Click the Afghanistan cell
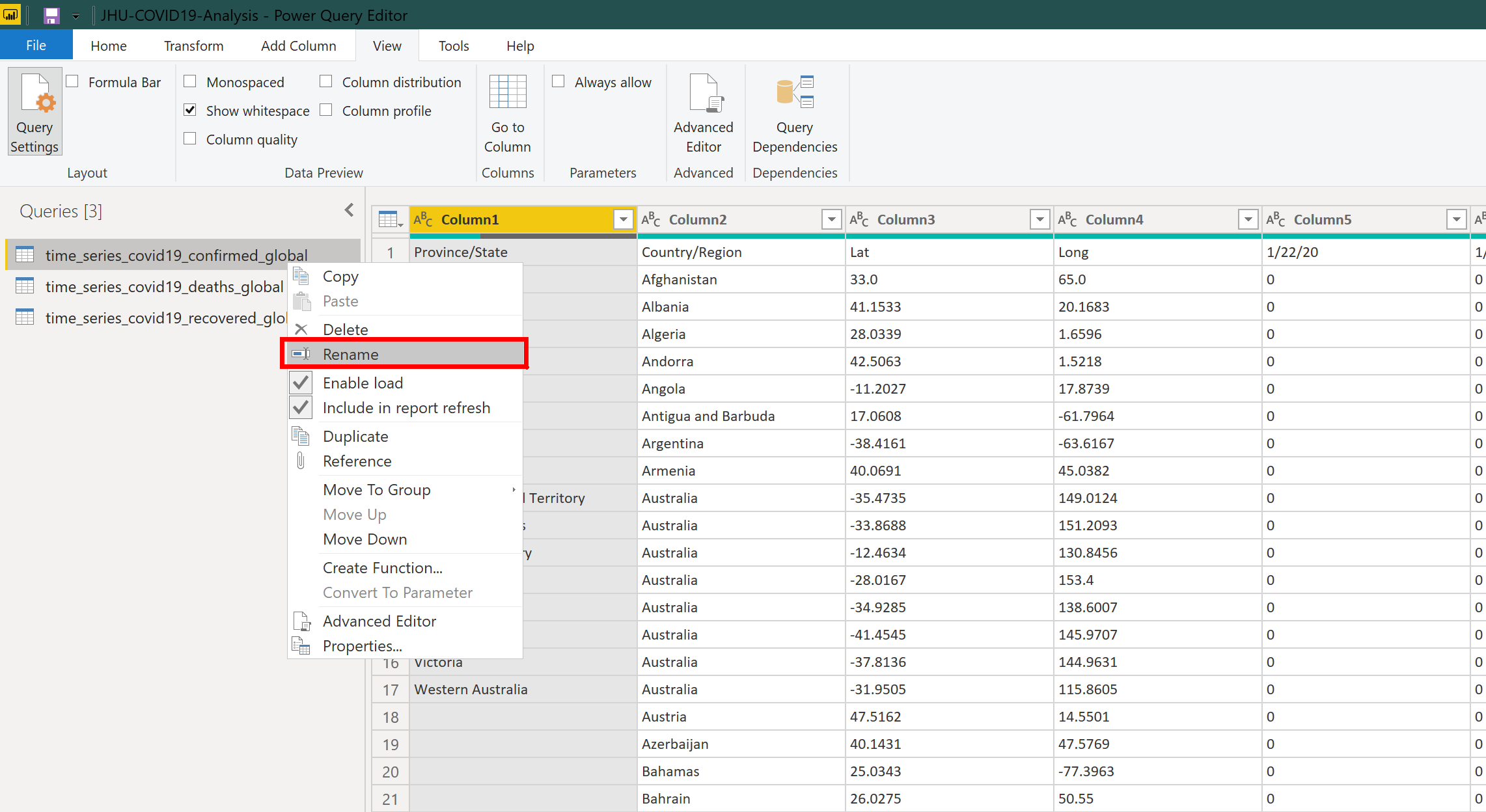This screenshot has height=812, width=1486. (x=679, y=280)
